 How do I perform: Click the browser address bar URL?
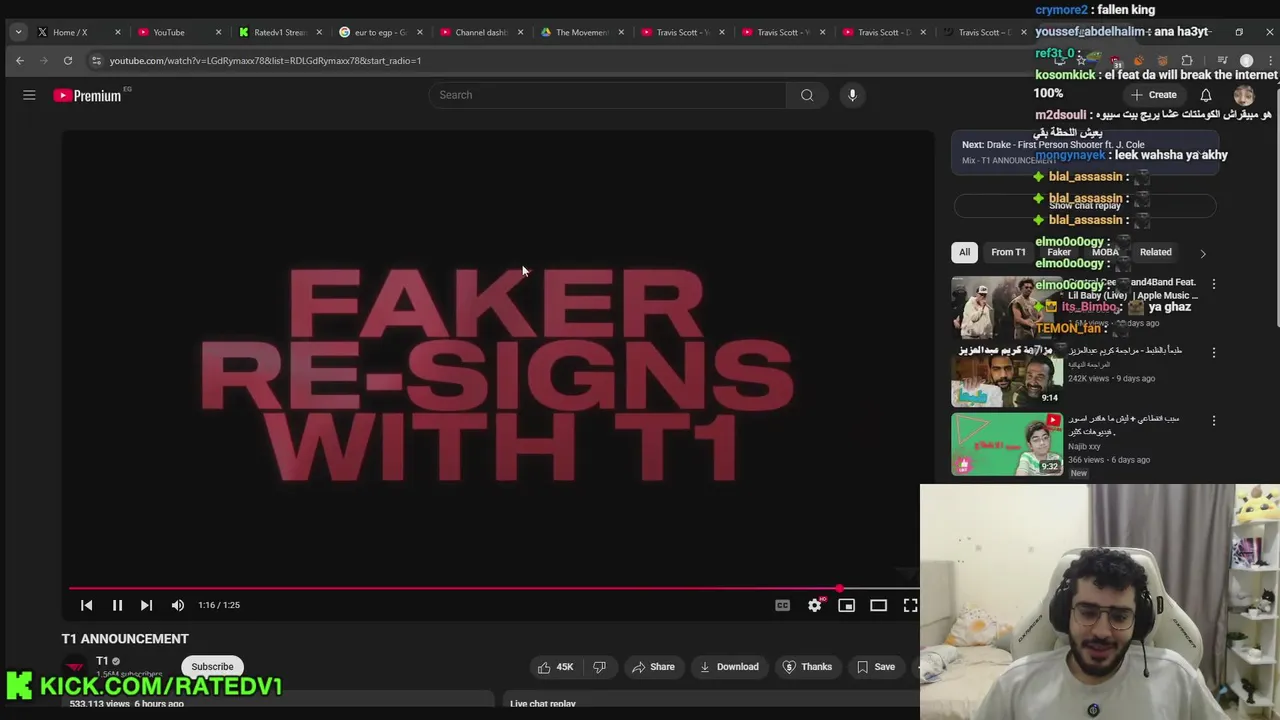[265, 61]
